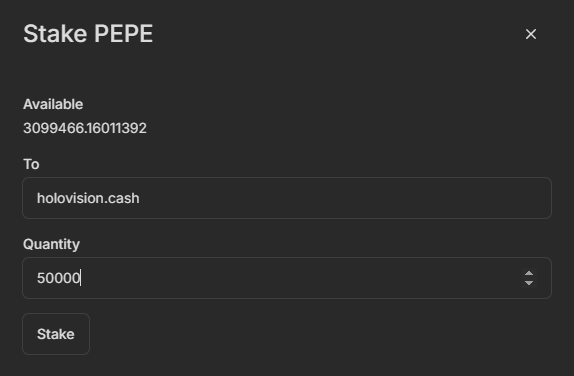Select the quantity spinner control
574x376 pixels.
[x=529, y=278]
